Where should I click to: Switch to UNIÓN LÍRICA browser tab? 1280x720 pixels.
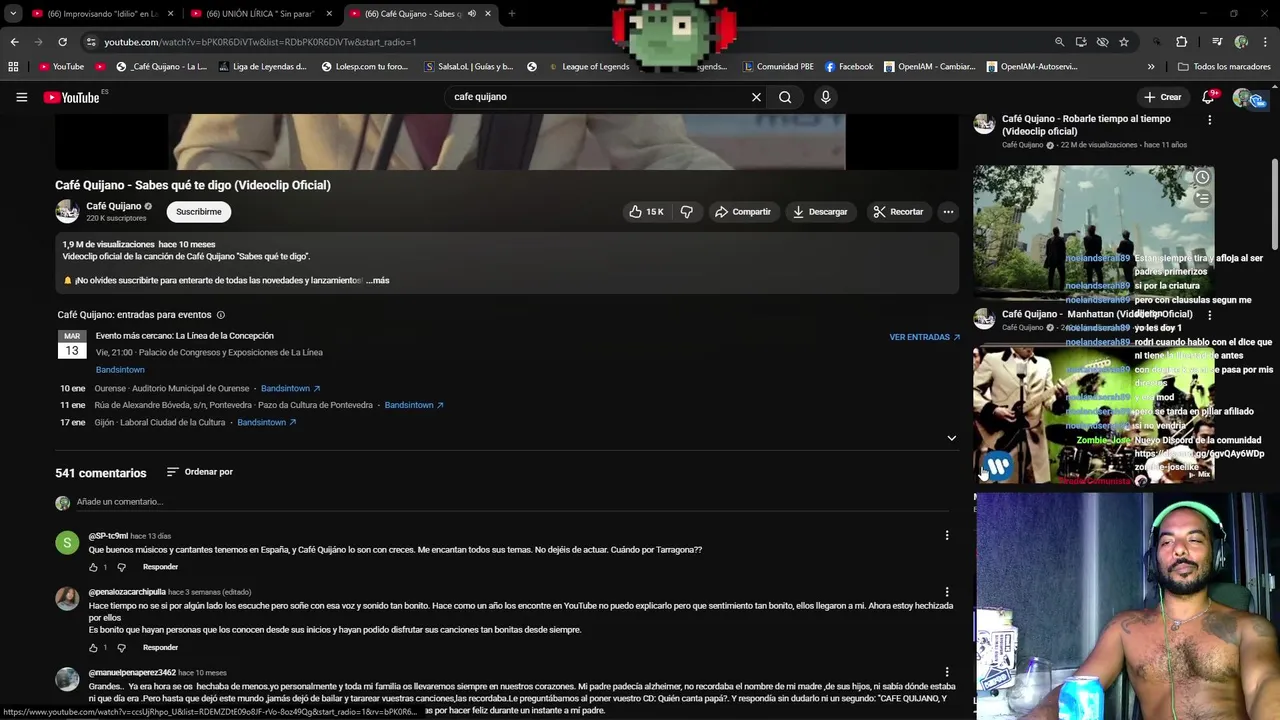pos(260,14)
